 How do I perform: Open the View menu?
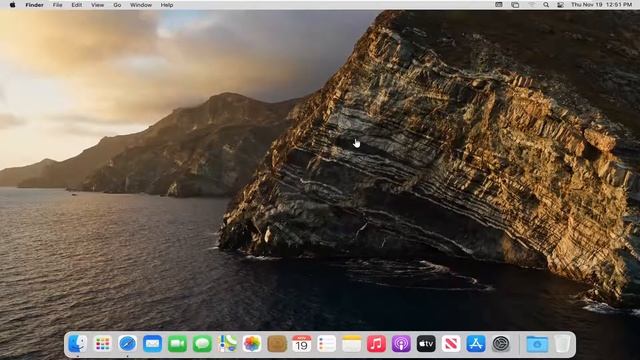[97, 5]
